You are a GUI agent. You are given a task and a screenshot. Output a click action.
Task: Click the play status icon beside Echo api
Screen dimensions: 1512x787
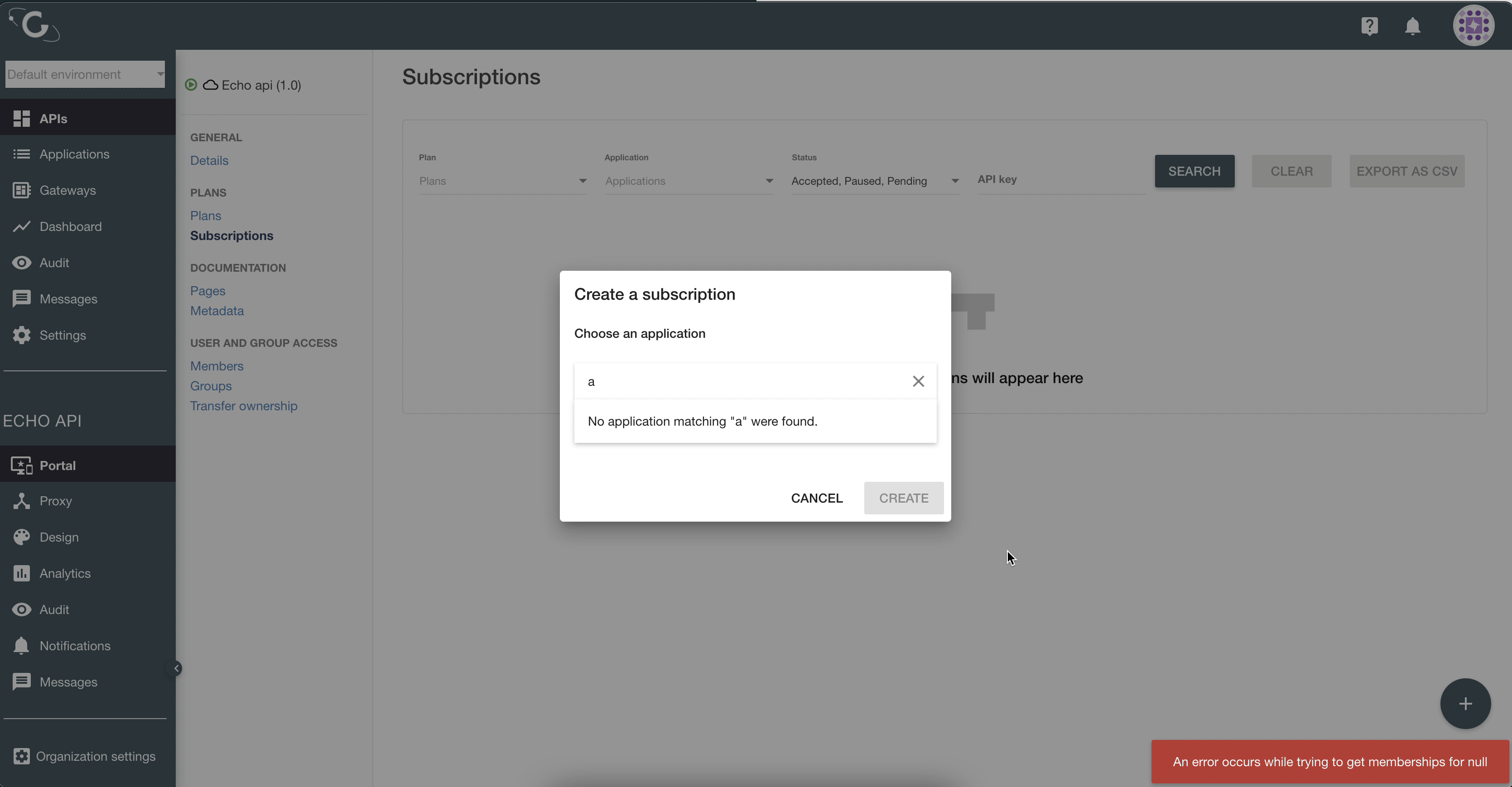click(191, 85)
